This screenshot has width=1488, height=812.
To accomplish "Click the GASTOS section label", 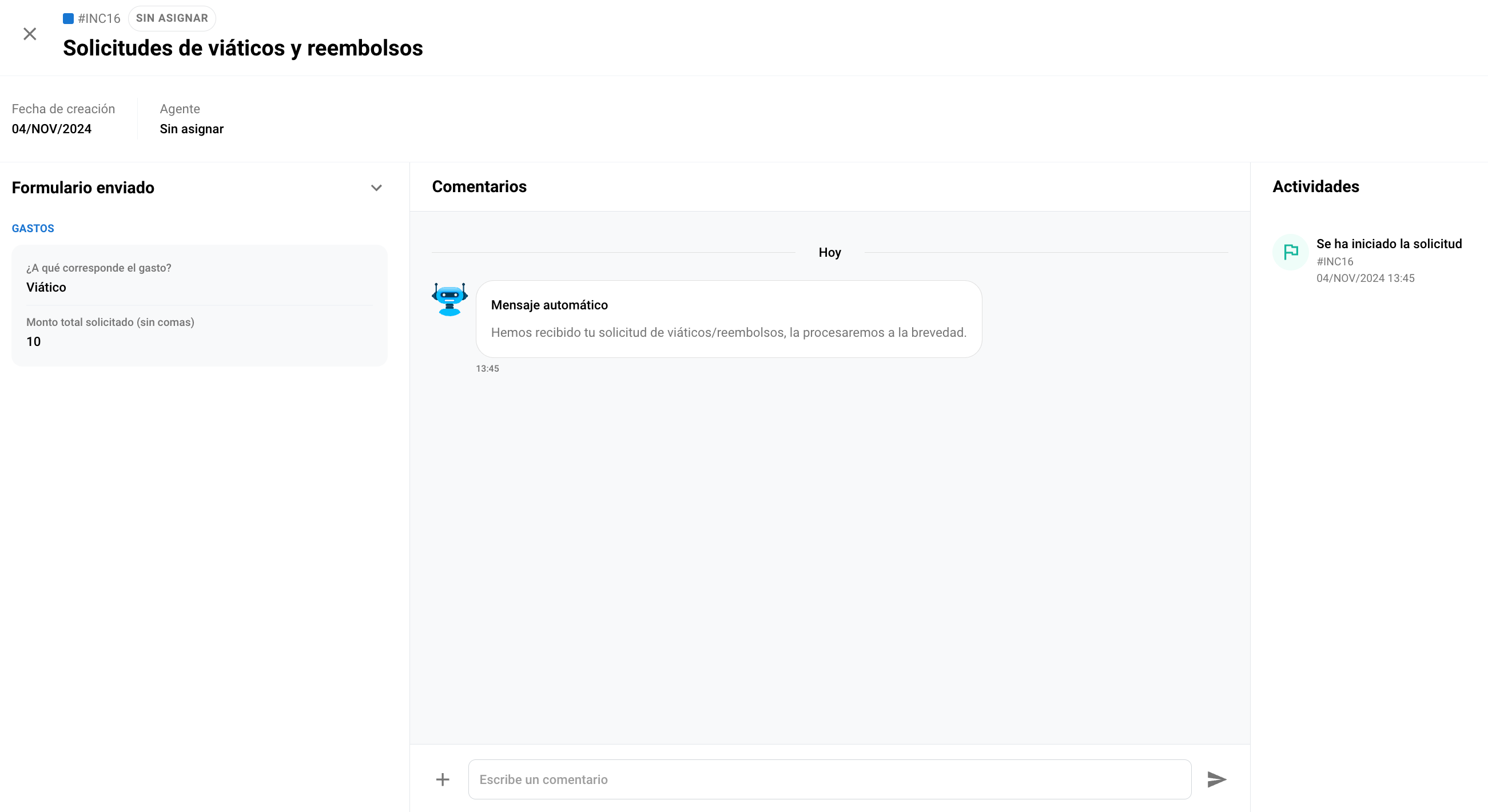I will tap(33, 229).
